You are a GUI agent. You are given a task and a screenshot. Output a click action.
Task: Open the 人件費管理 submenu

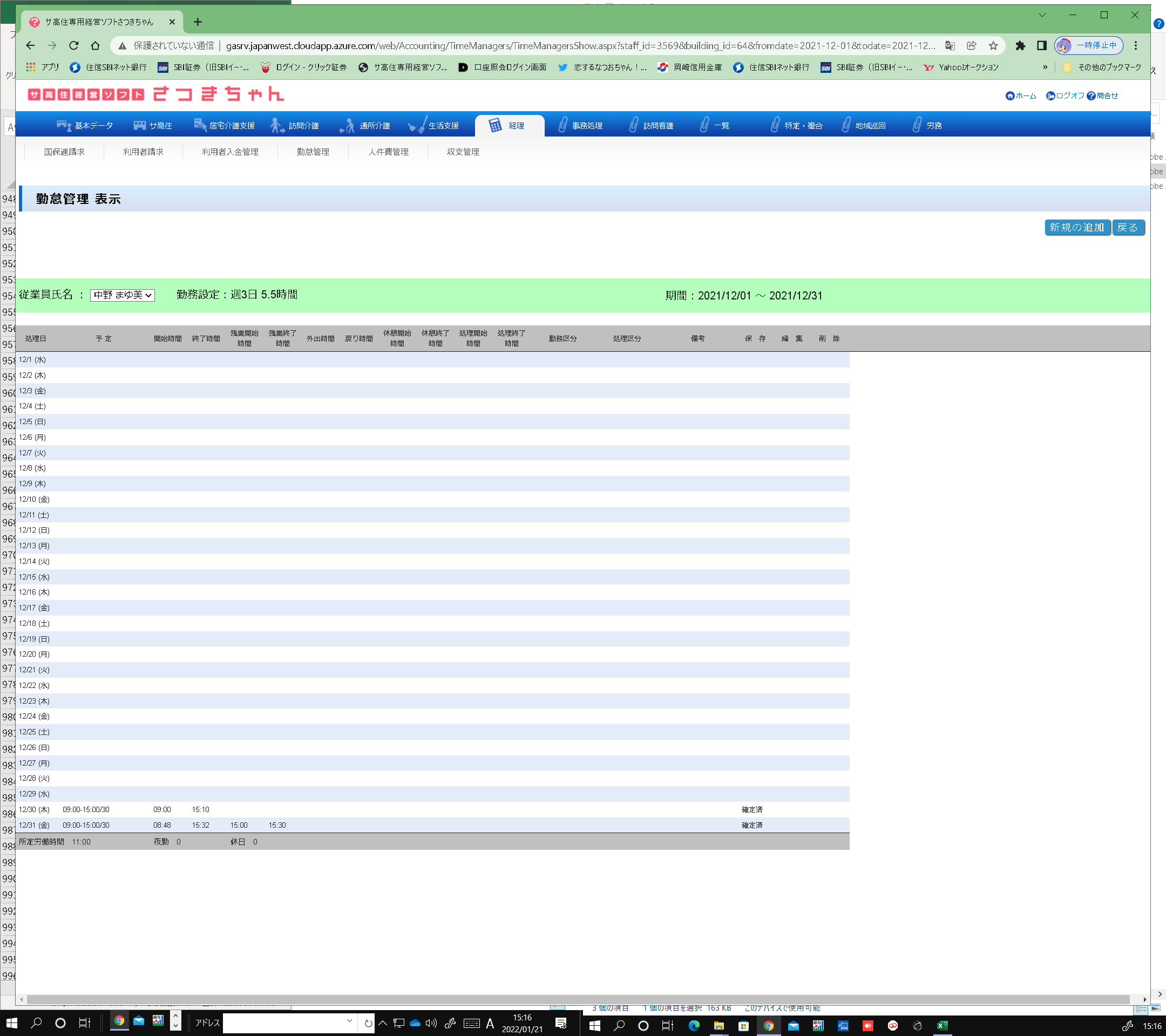(388, 152)
